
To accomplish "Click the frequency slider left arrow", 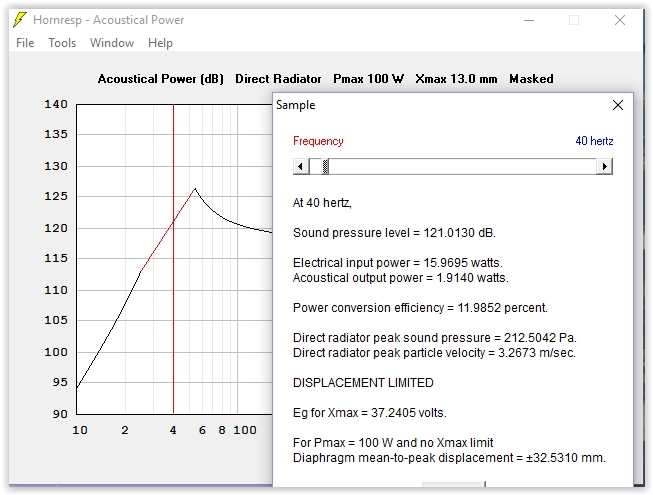I will (x=301, y=167).
